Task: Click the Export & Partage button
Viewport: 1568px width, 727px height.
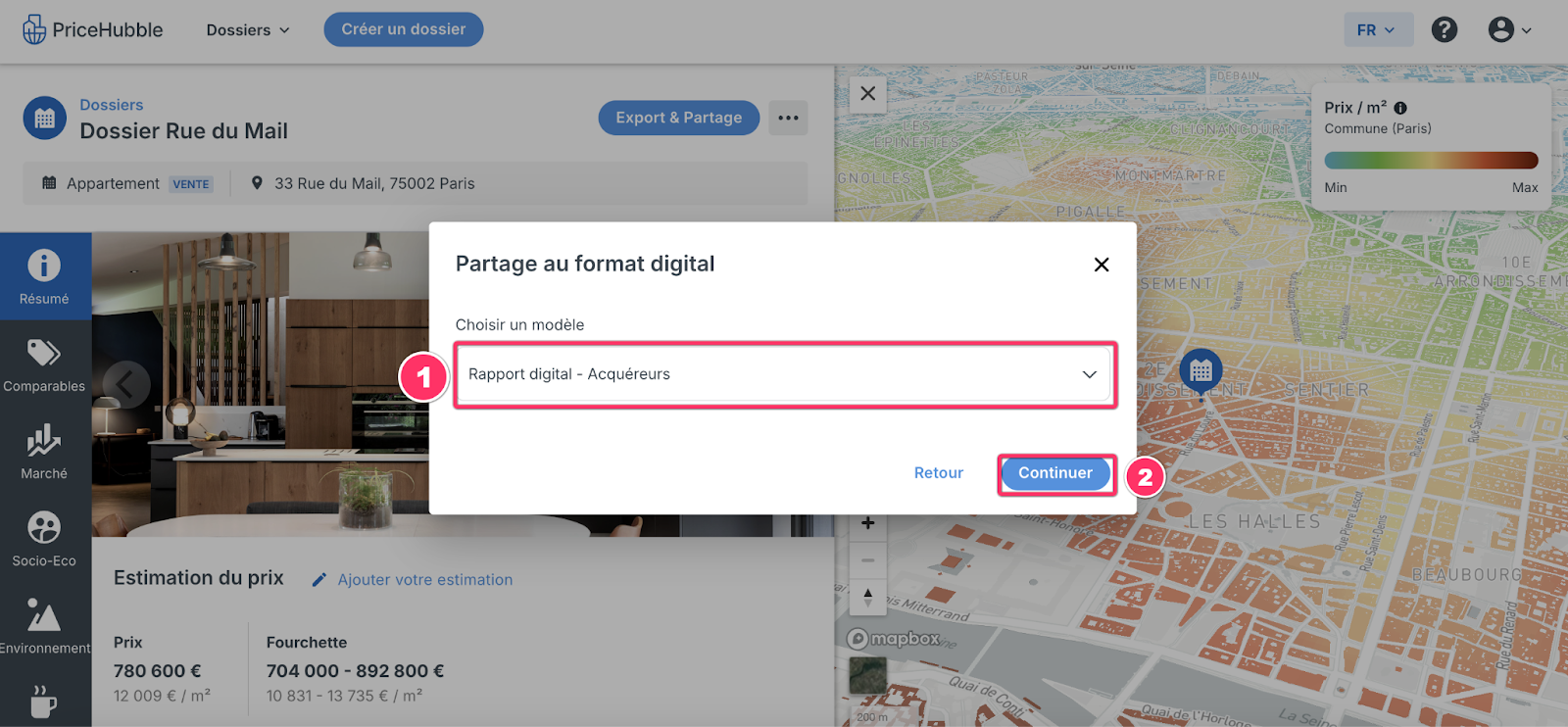Action: [x=679, y=118]
